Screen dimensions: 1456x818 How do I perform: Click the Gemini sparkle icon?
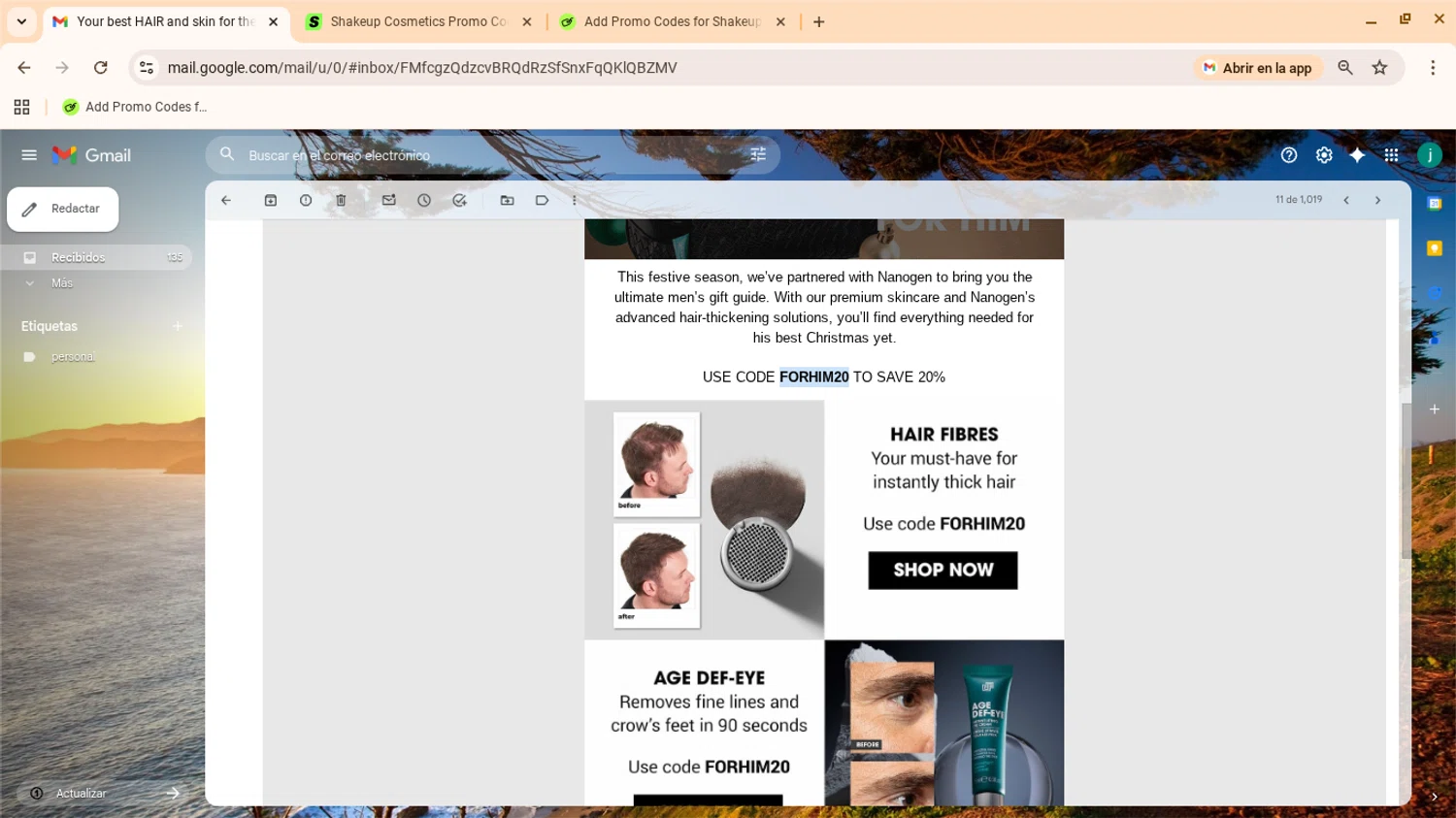1357,155
